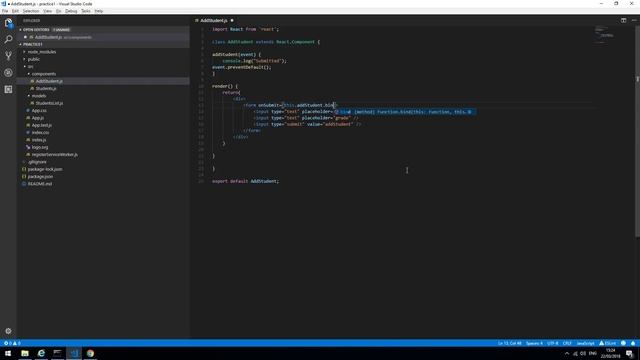Select the AddStudent.js editor tab
Image resolution: width=640 pixels, height=360 pixels.
tap(214, 20)
